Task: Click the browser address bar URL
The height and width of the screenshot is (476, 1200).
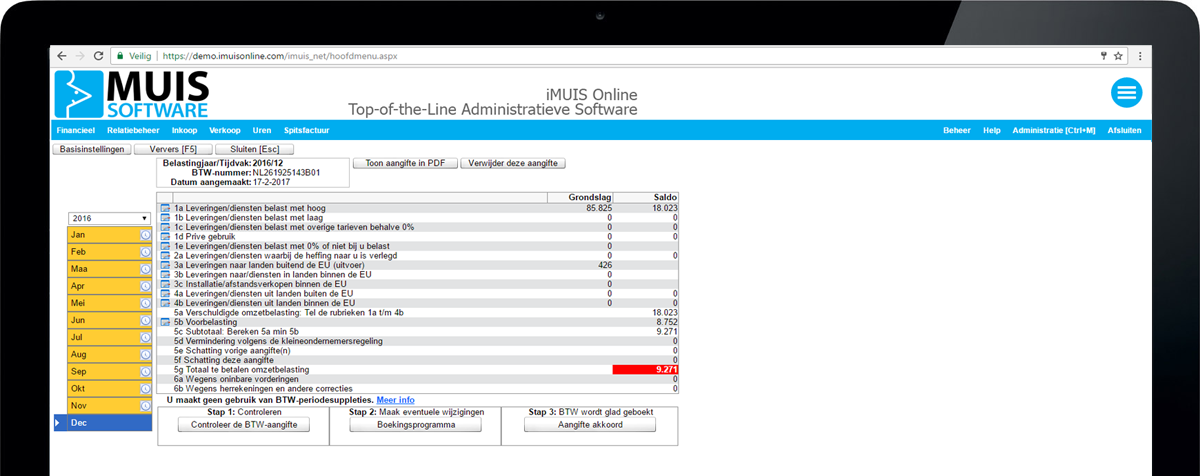Action: point(280,56)
